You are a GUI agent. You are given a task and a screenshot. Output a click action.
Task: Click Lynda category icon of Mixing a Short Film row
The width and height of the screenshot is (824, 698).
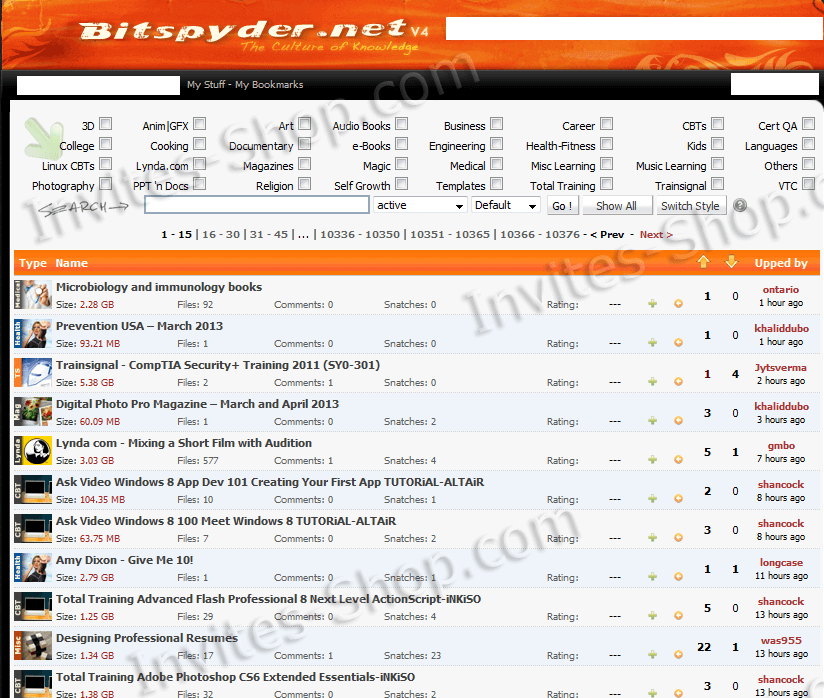click(33, 450)
